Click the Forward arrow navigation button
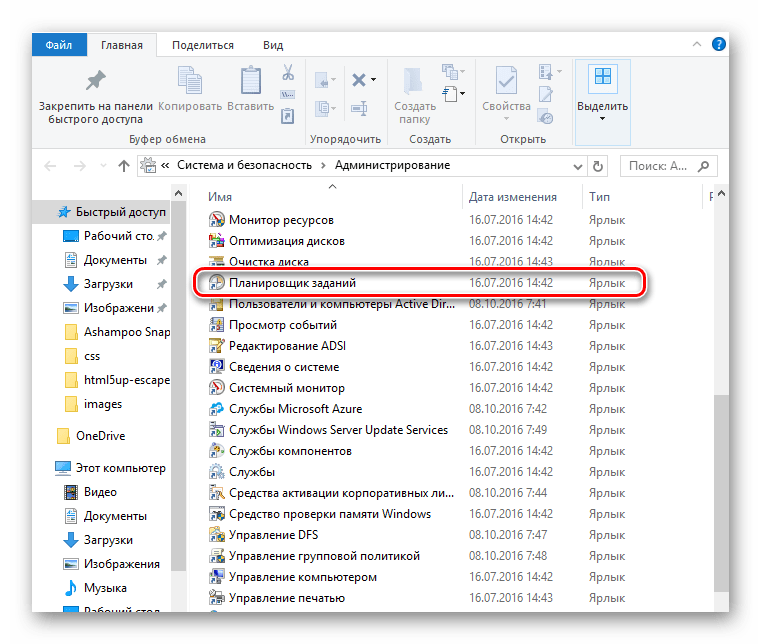The image size is (761, 644). tap(80, 166)
